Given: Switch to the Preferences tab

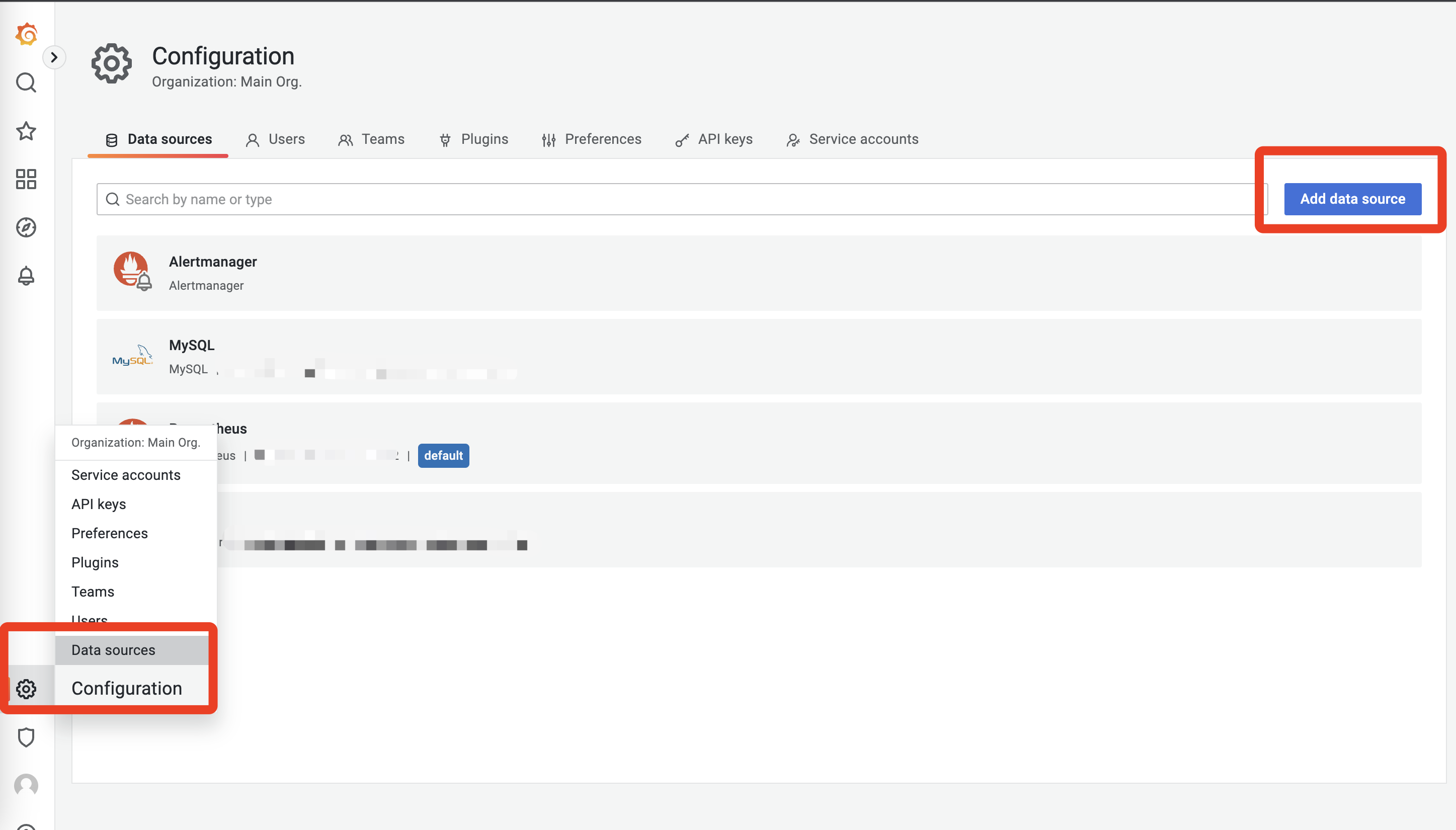Looking at the screenshot, I should pos(592,139).
